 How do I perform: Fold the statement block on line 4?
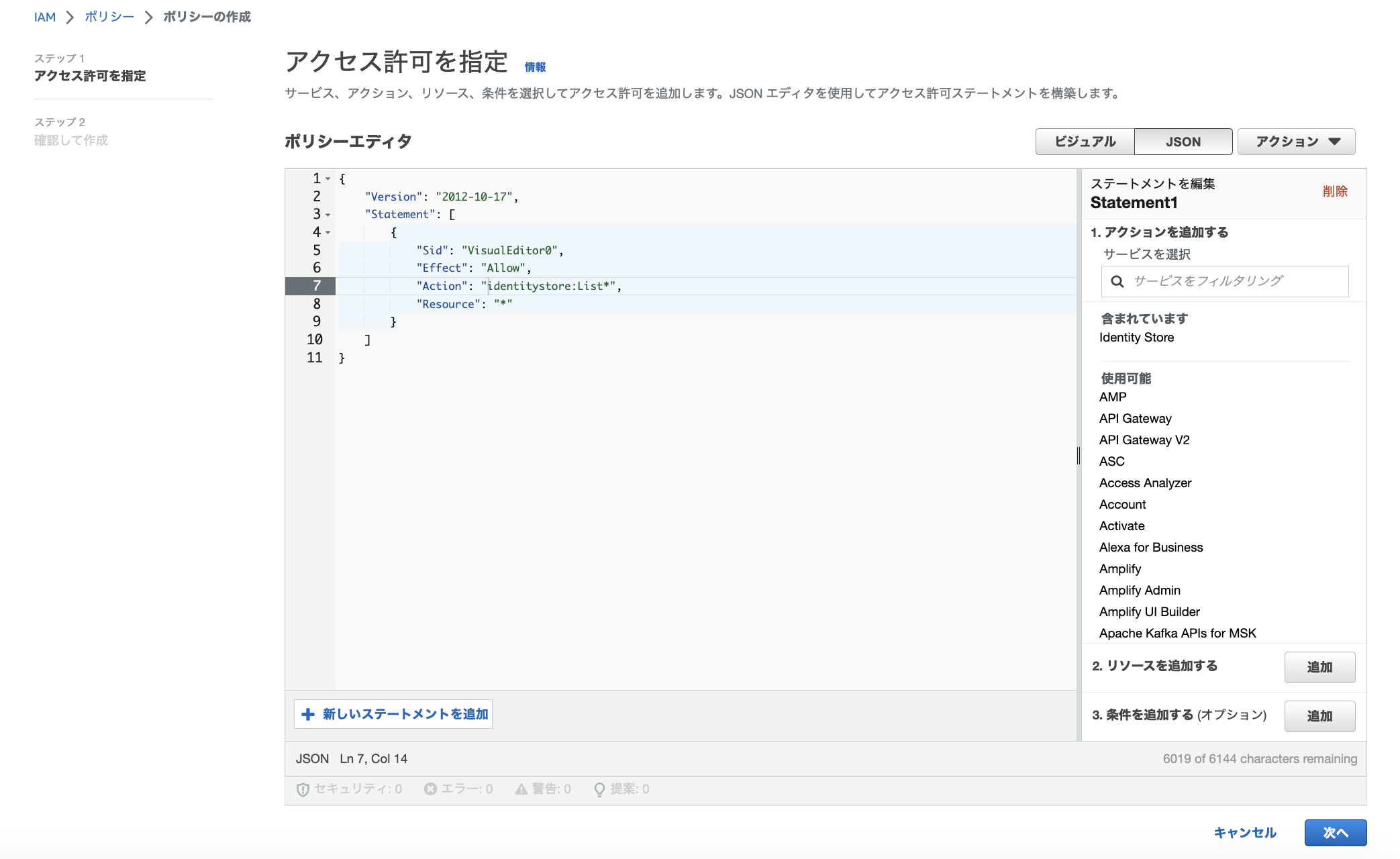328,233
